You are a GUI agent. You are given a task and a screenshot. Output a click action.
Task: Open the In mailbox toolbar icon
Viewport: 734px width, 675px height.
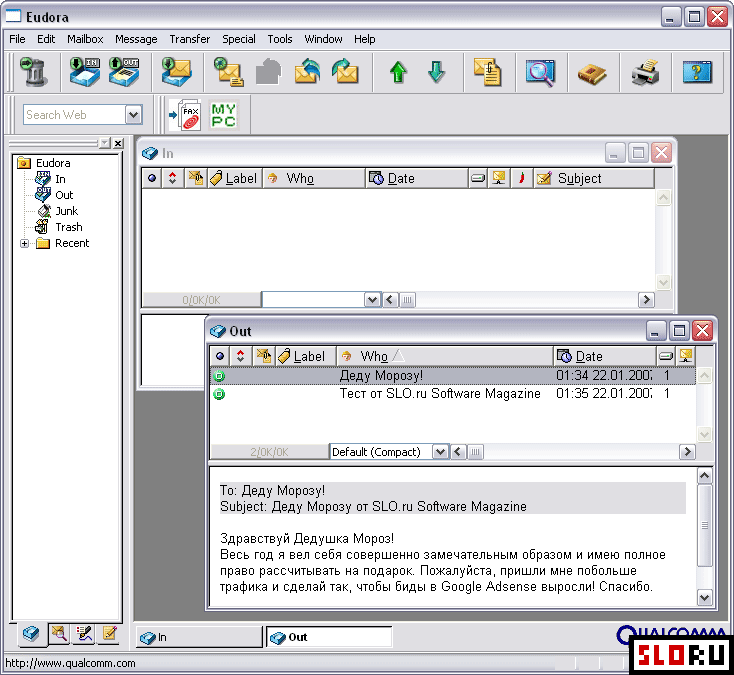tap(85, 72)
